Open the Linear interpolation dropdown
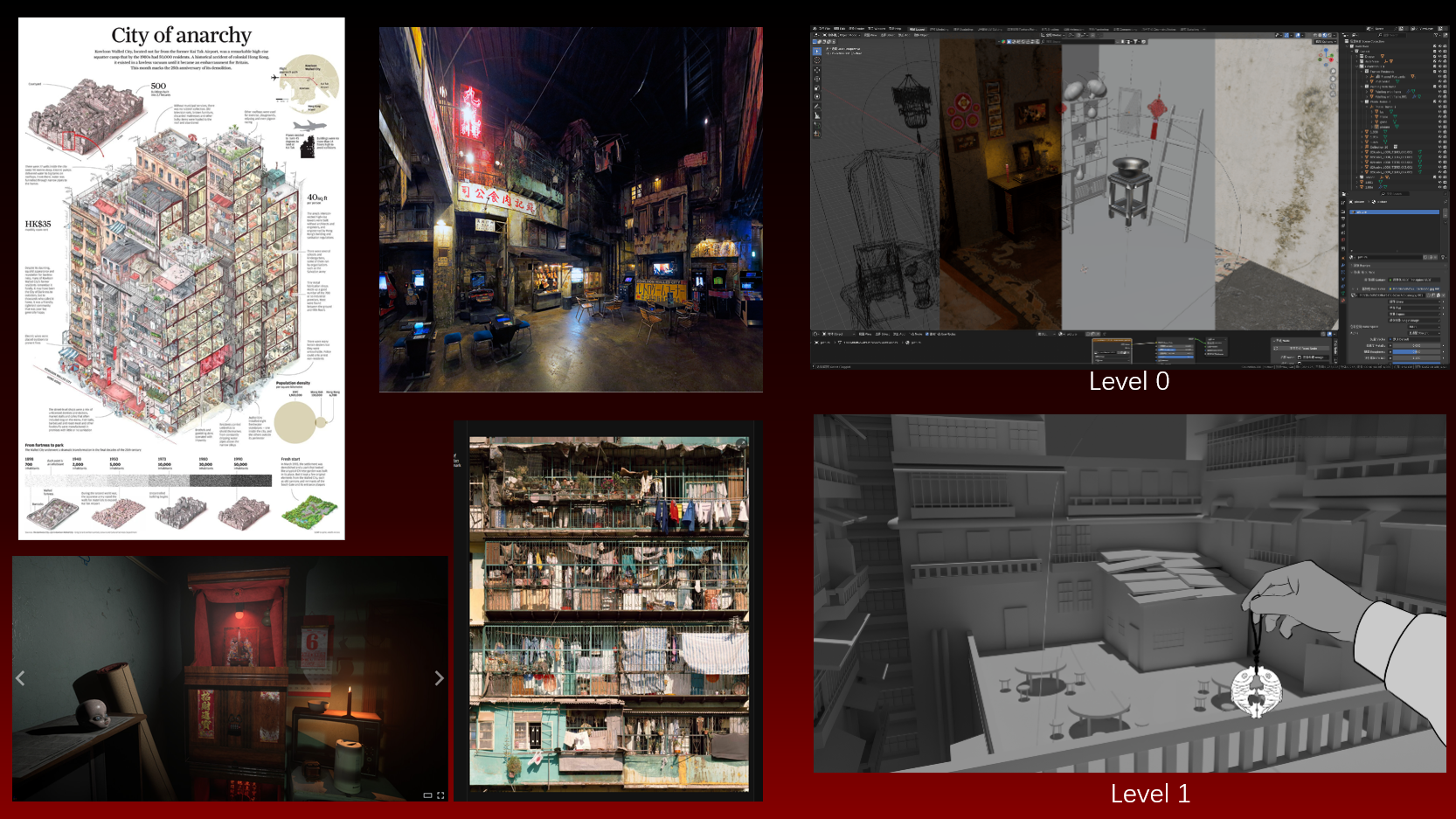 point(1414,302)
